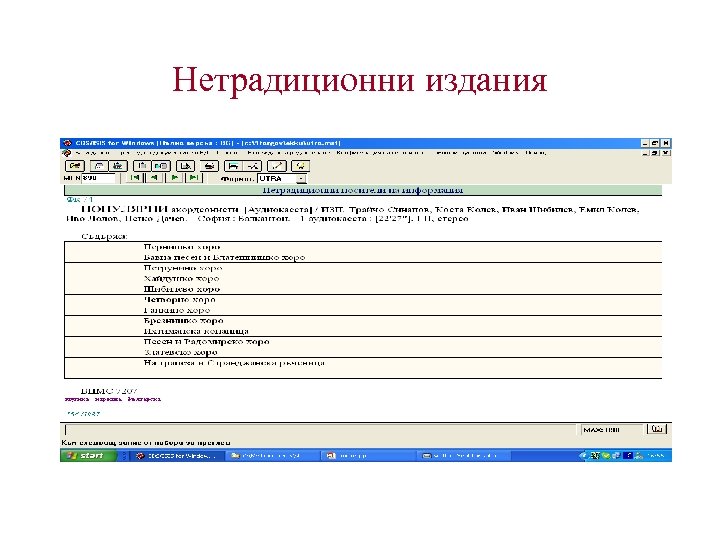Click the green header banner text
720x540 pixels.
363,190
